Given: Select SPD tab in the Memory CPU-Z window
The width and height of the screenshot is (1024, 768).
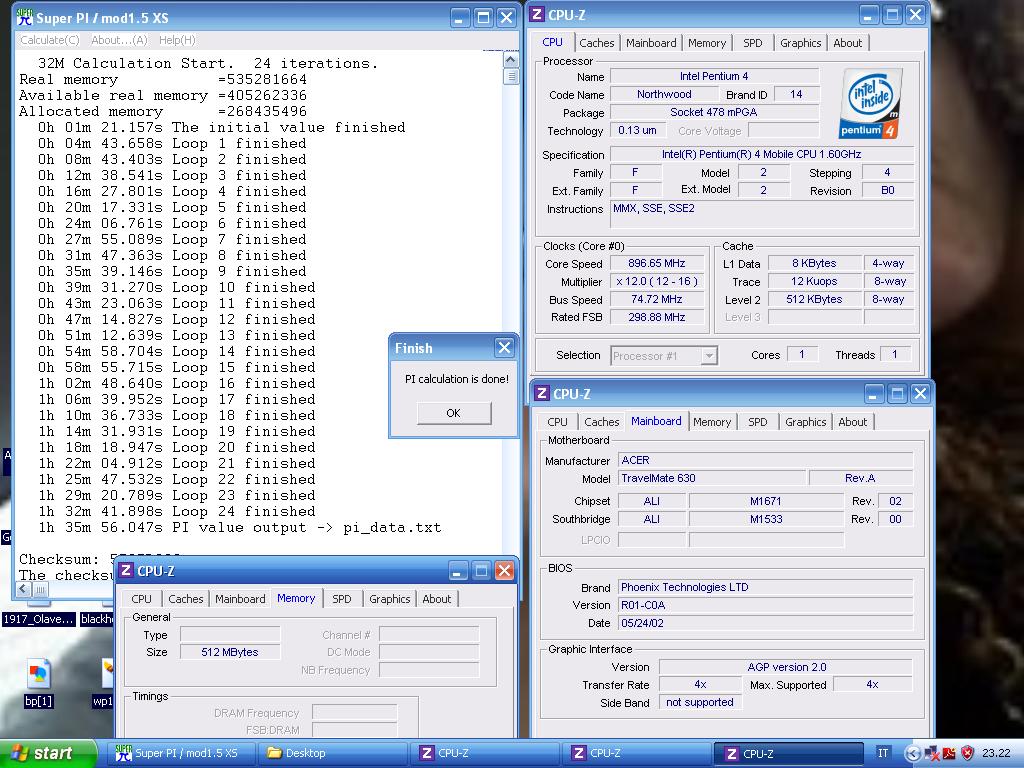Looking at the screenshot, I should pos(342,600).
